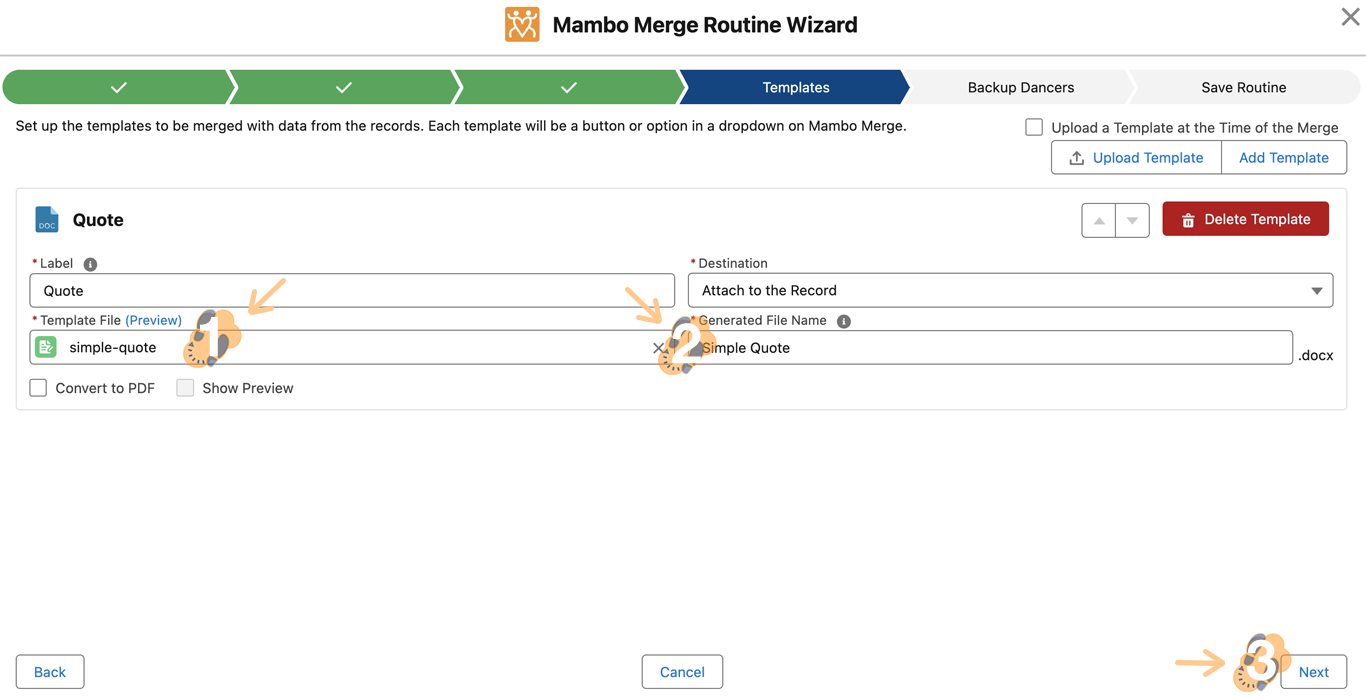Clear the simple-quote template file selection
Image resolution: width=1366 pixels, height=698 pixels.
coord(657,348)
